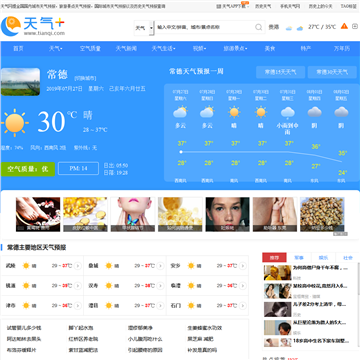The height and width of the screenshot is (360, 360).
Task: Expand the 视频 nav menu
Action: pyautogui.click(x=199, y=49)
